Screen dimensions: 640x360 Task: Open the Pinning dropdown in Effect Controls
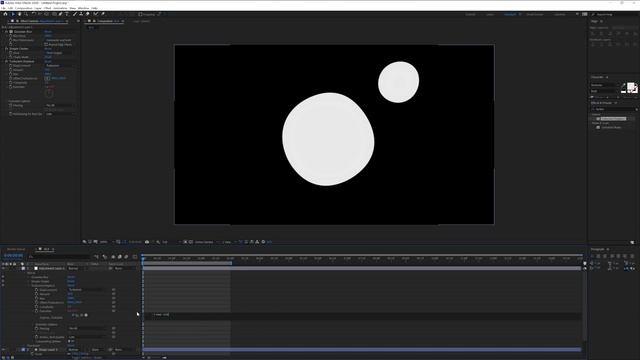click(x=60, y=105)
